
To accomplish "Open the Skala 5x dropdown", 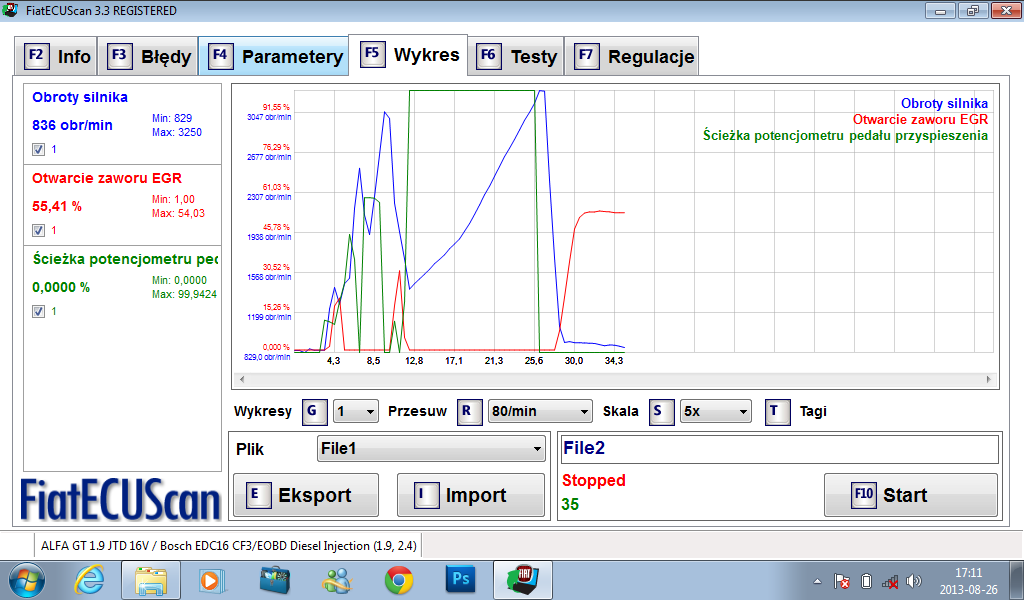I will tap(715, 411).
